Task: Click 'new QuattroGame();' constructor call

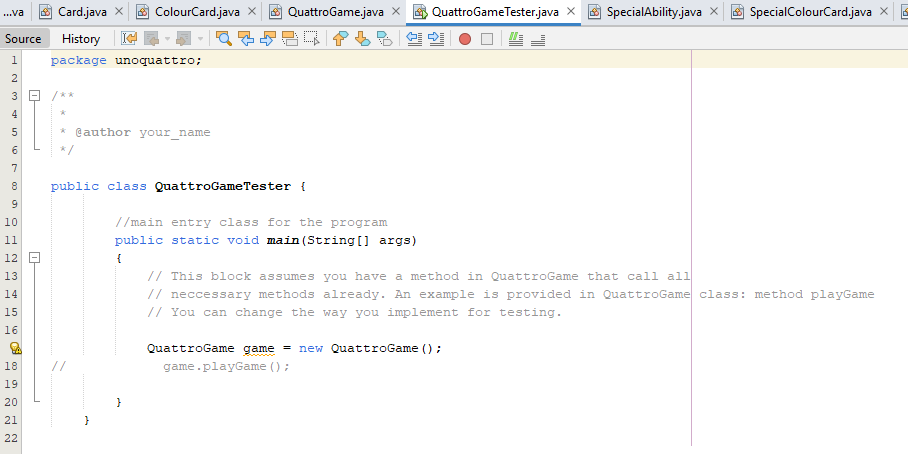Action: coord(371,348)
